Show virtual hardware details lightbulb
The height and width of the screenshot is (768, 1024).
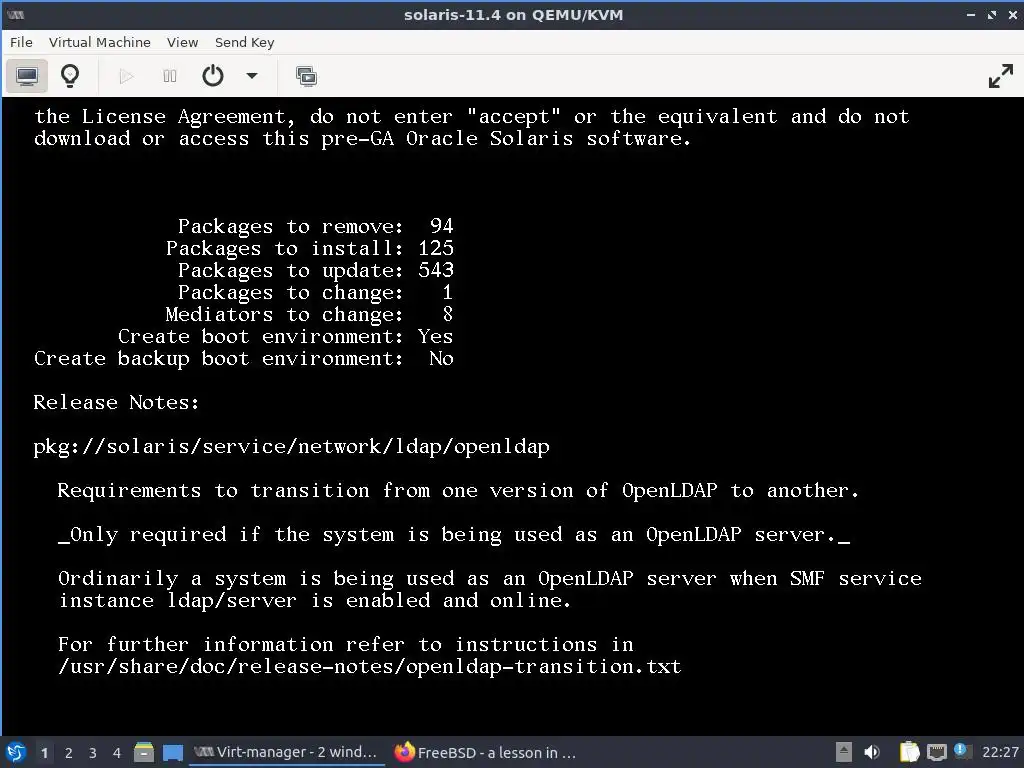coord(70,76)
